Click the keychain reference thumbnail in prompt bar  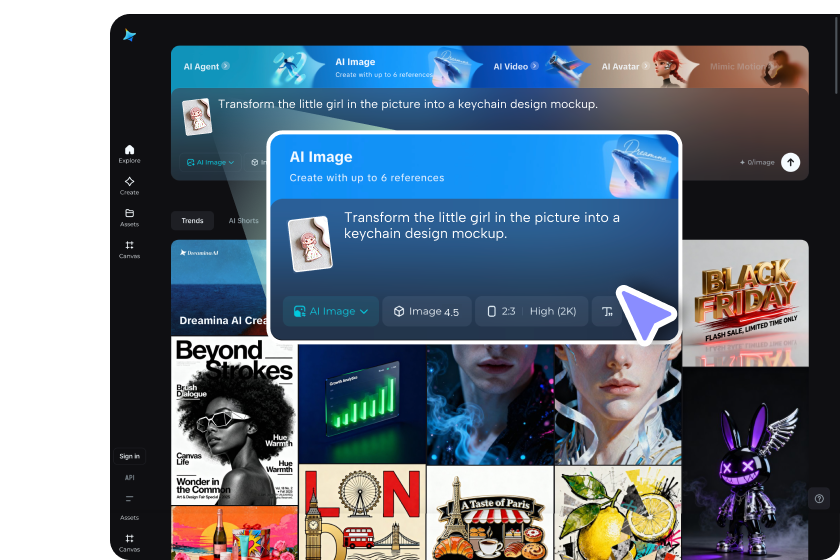coord(197,116)
